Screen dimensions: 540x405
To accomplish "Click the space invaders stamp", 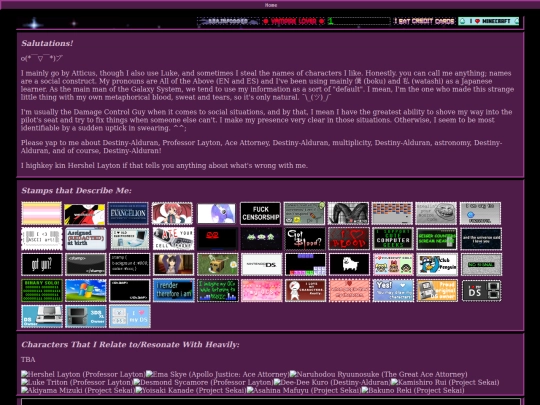I will pyautogui.click(x=261, y=239).
